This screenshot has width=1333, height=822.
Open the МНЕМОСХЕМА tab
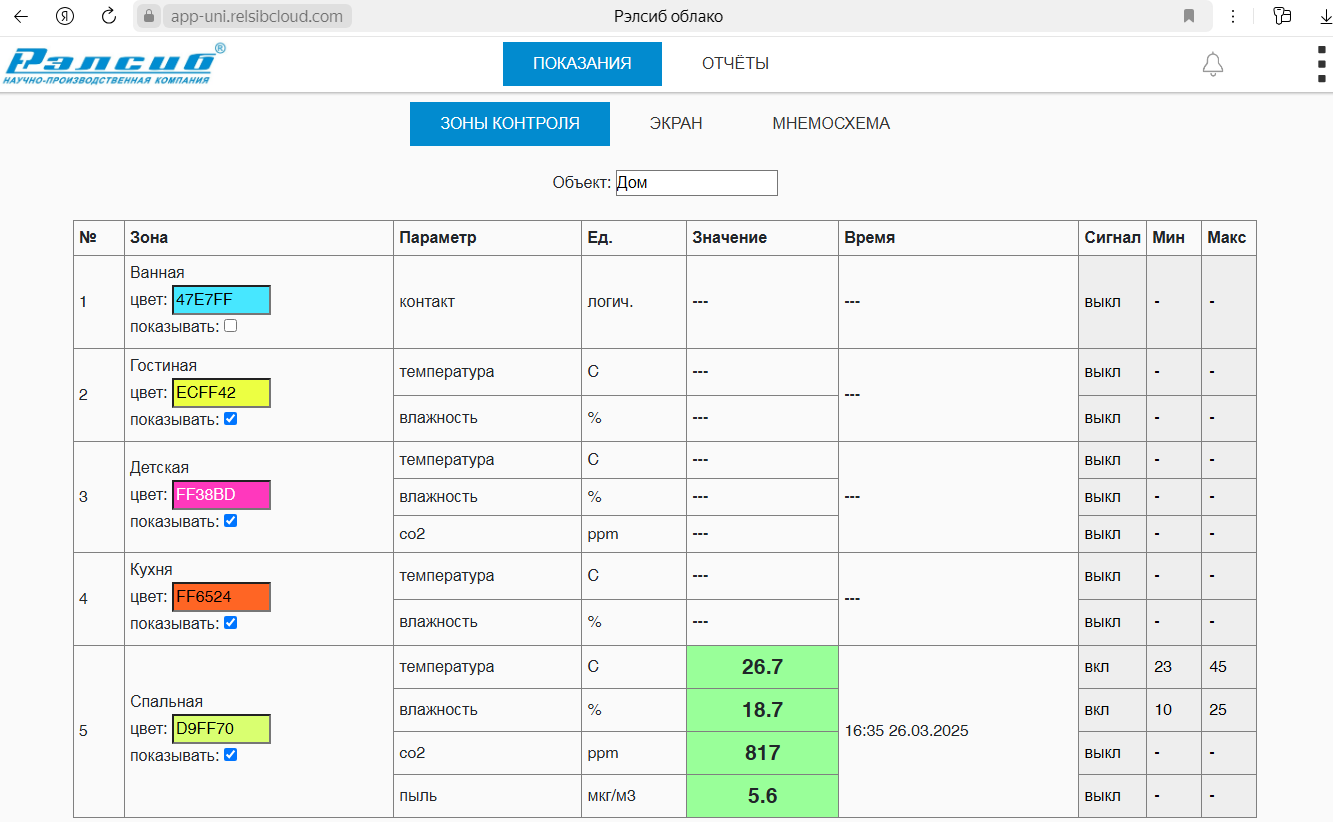point(830,124)
